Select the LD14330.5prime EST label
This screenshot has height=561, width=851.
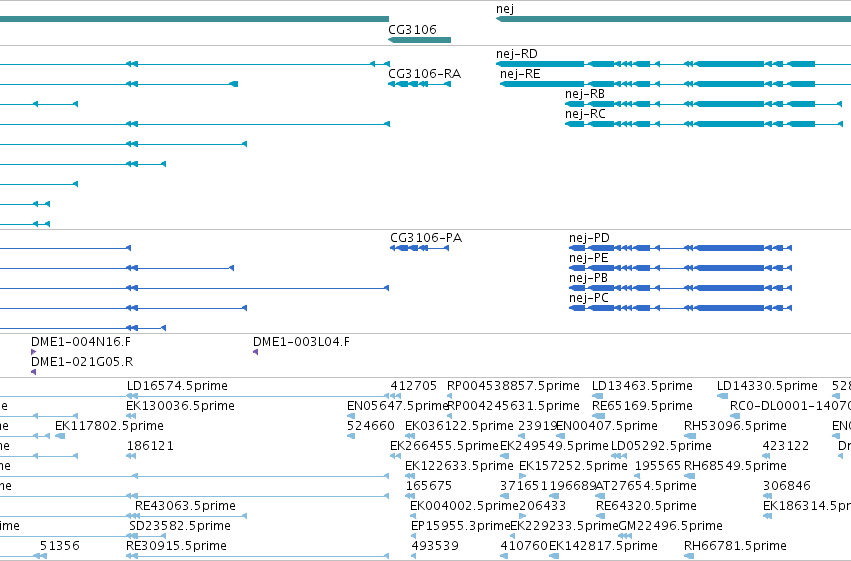pos(767,386)
